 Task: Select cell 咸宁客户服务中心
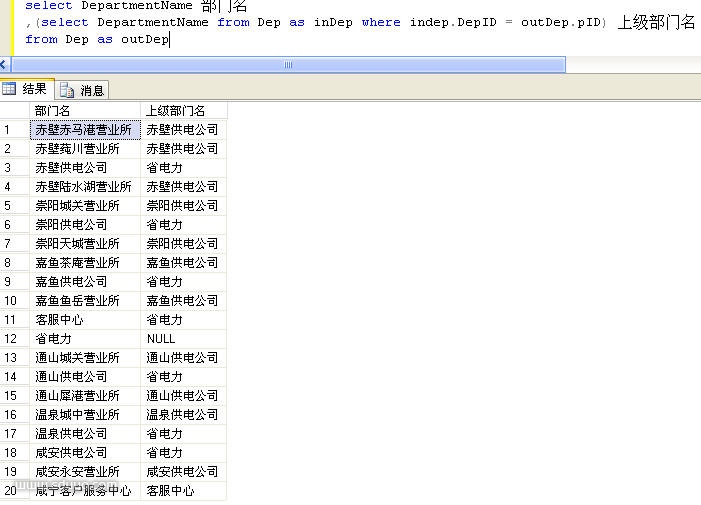tap(85, 491)
